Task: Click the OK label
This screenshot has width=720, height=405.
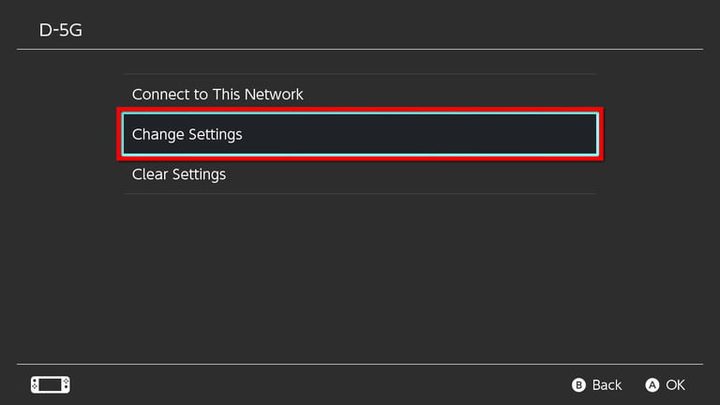Action: click(676, 385)
